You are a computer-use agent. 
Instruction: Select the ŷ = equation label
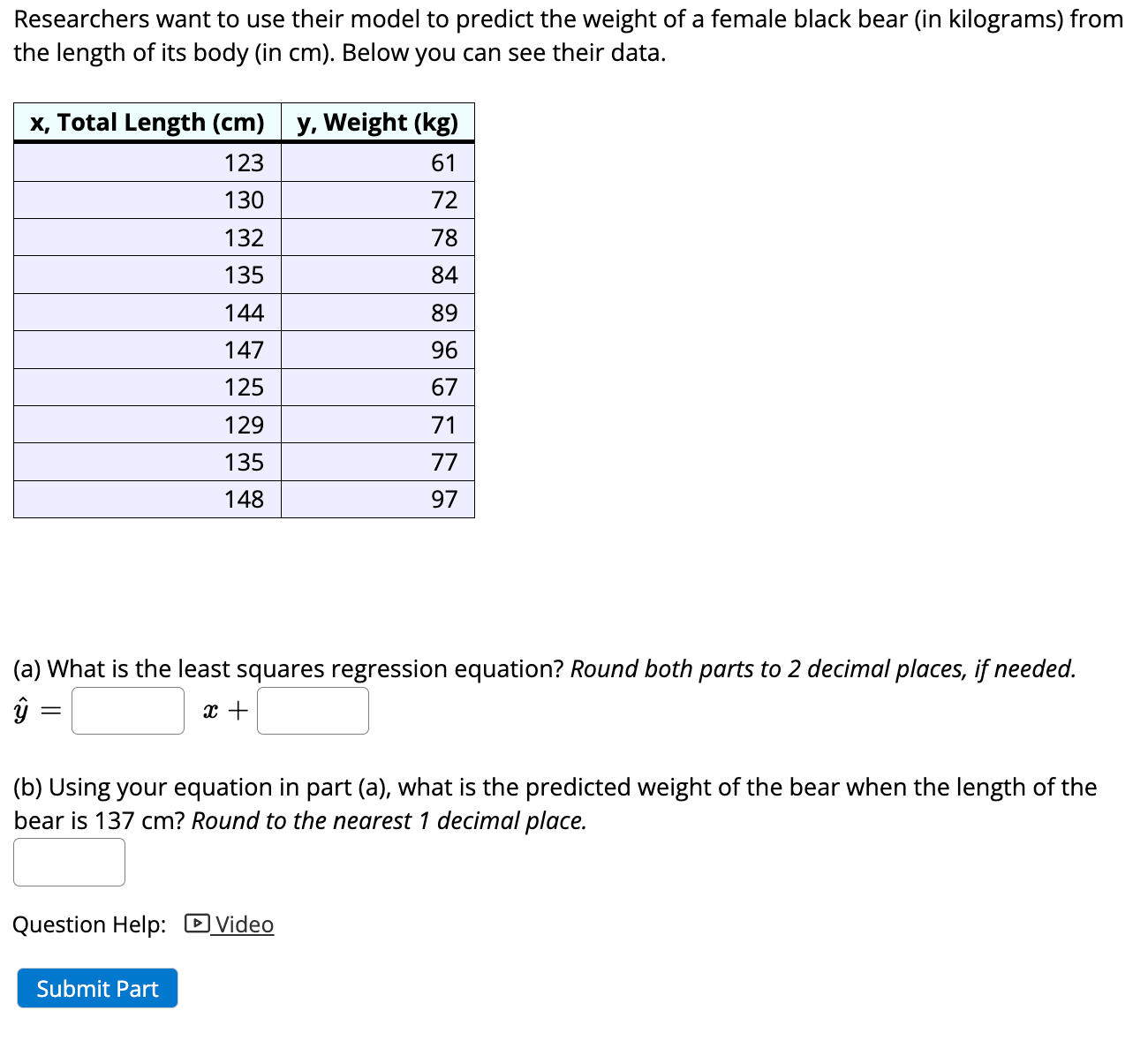point(35,710)
